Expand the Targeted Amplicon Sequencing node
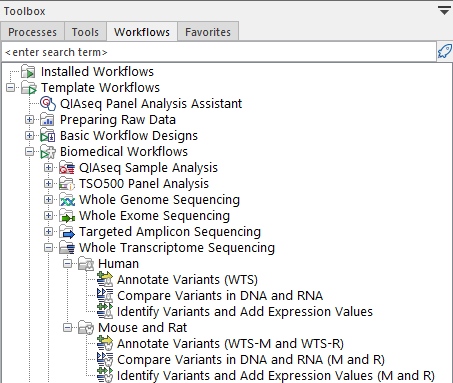453x383 pixels. coord(48,232)
